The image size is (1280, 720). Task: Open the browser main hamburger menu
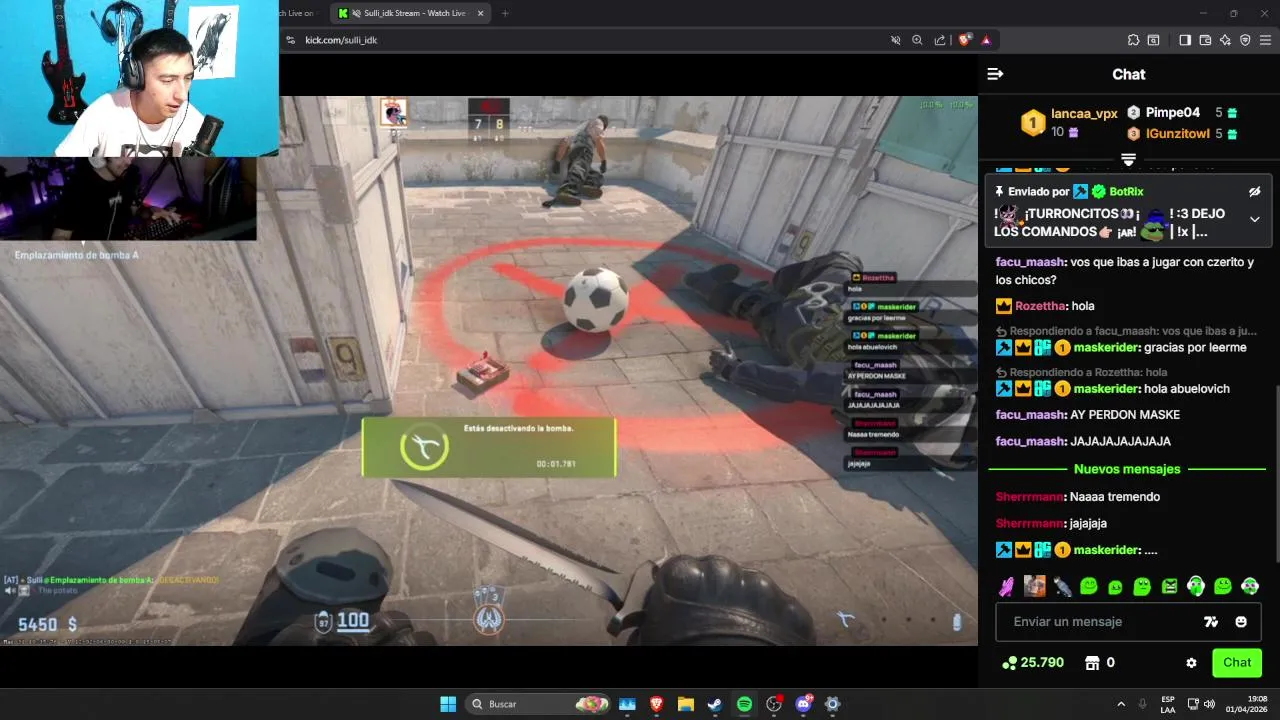pos(1265,40)
